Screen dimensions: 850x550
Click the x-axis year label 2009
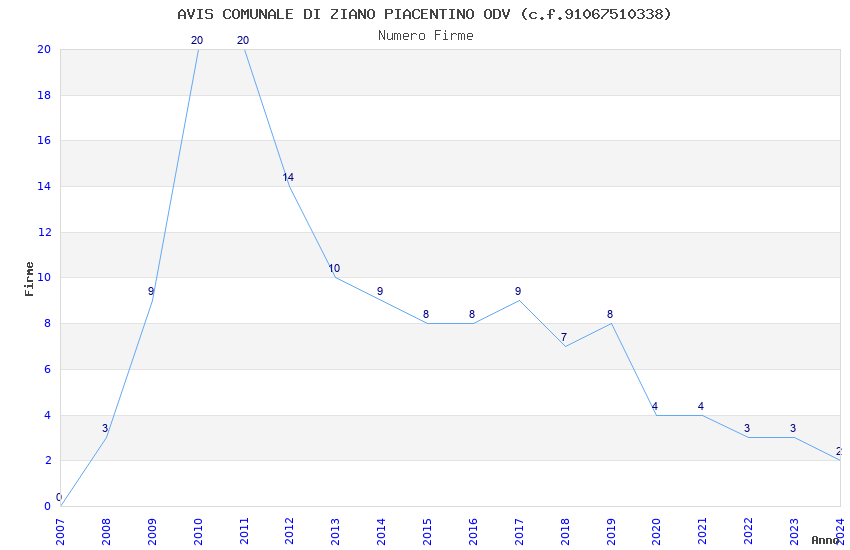152,532
